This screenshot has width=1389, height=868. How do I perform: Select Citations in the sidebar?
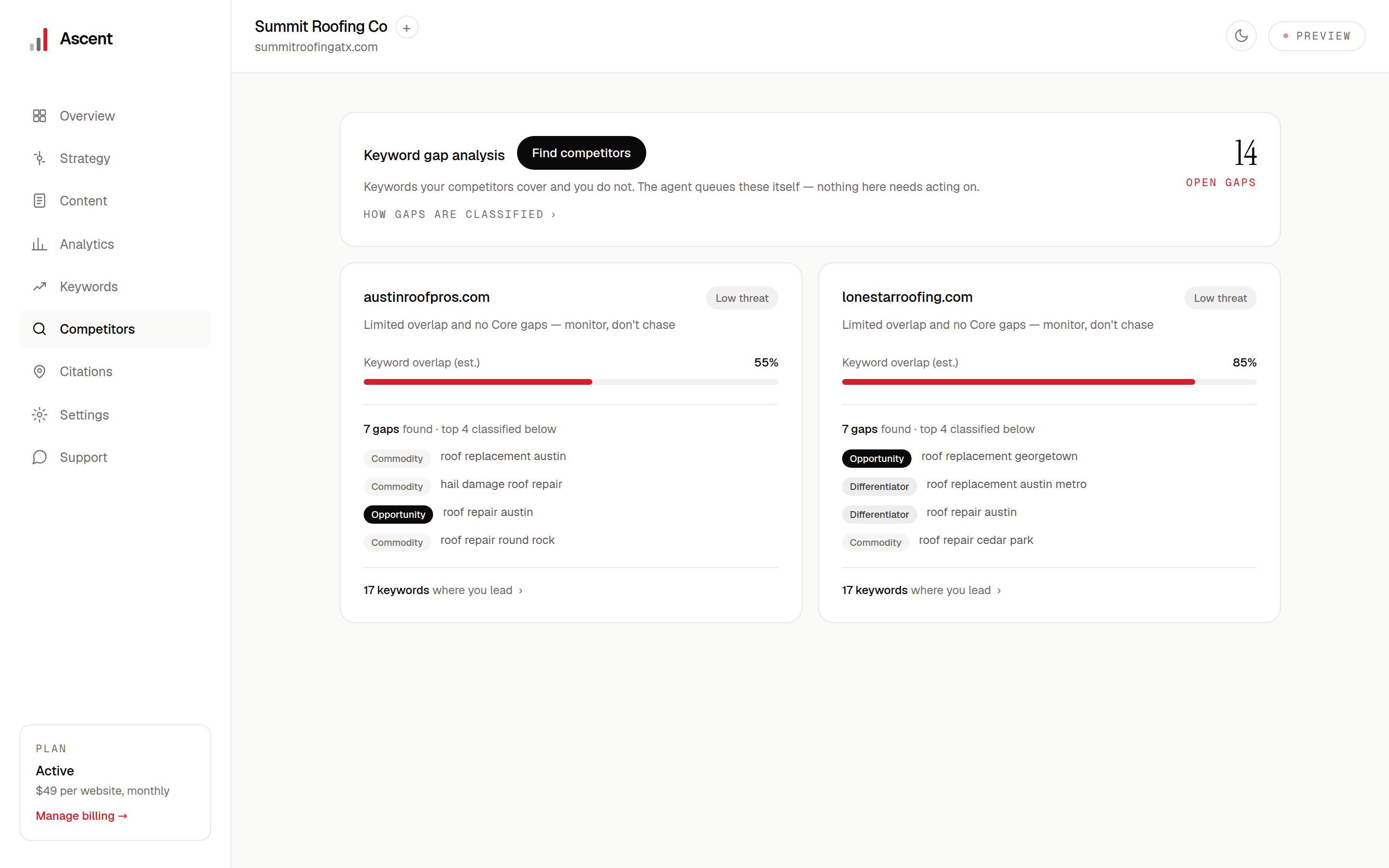(115, 371)
